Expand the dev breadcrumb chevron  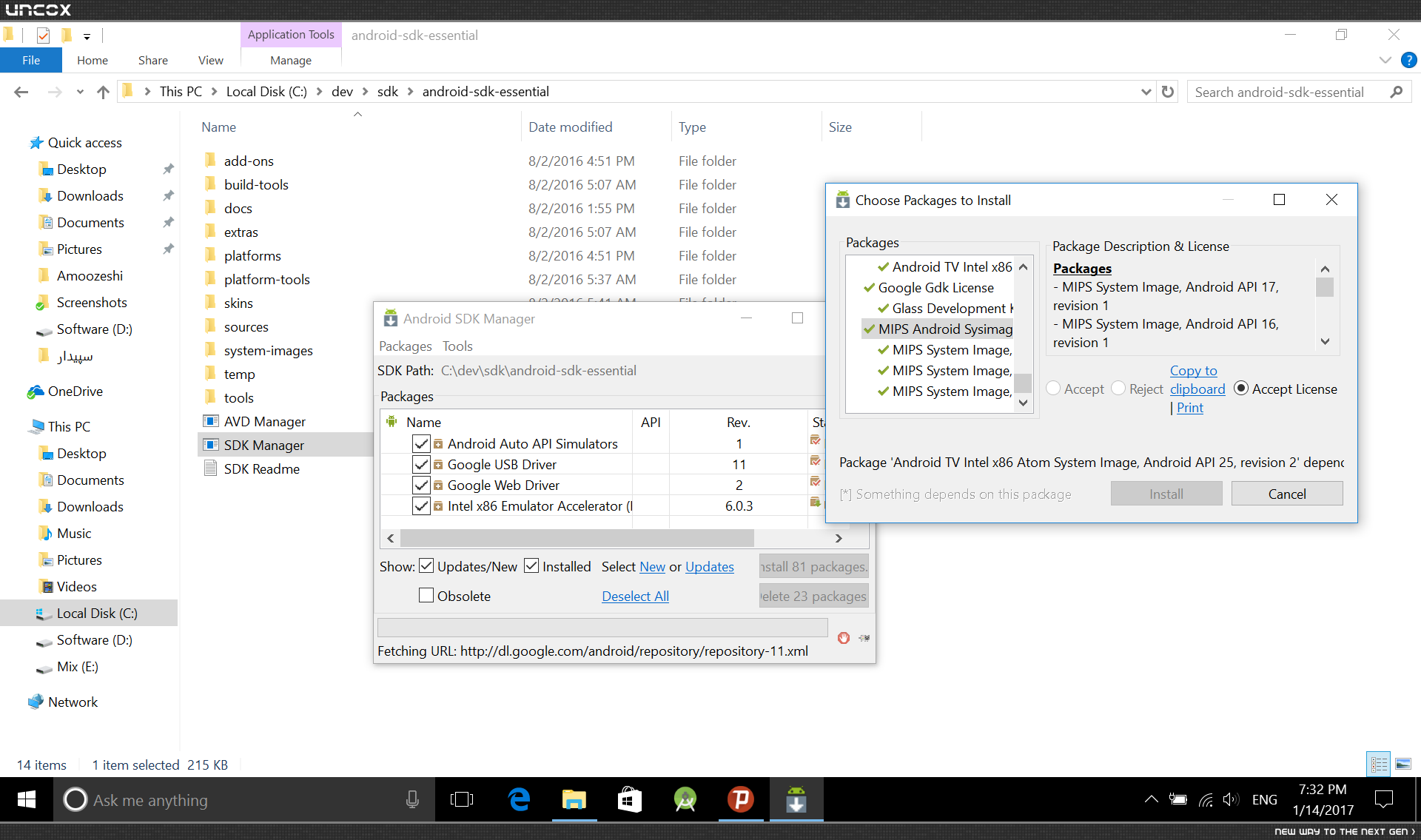(366, 92)
